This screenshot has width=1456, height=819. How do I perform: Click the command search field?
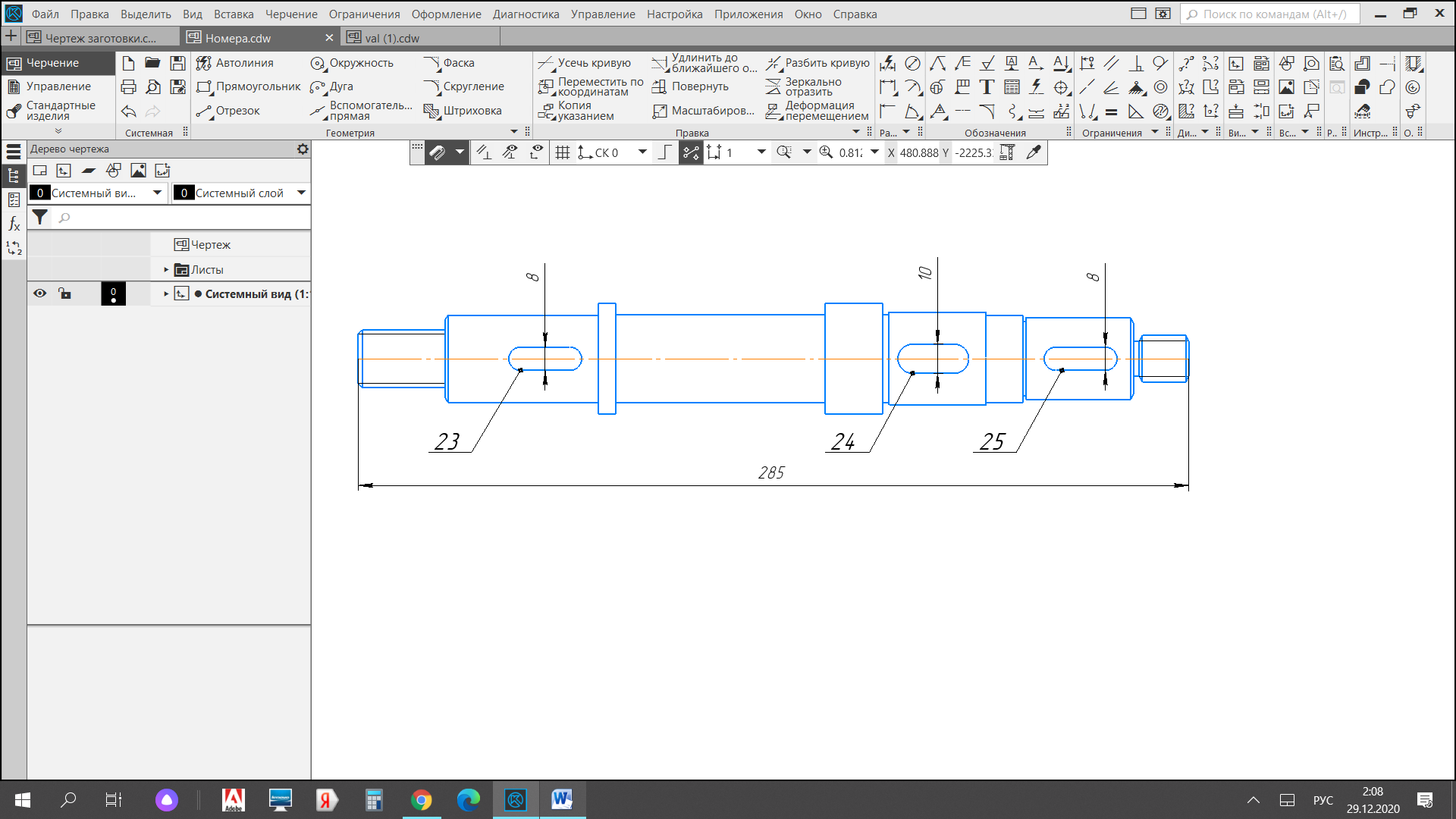tap(1270, 14)
